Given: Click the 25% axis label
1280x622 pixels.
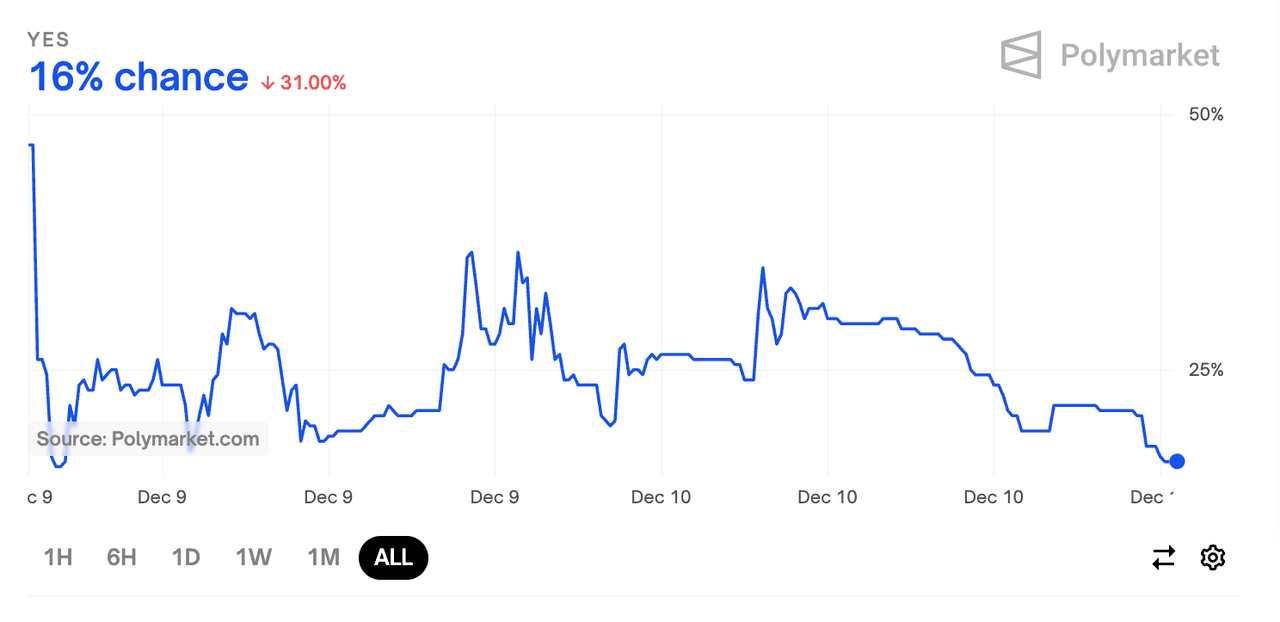Looking at the screenshot, I should coord(1205,370).
